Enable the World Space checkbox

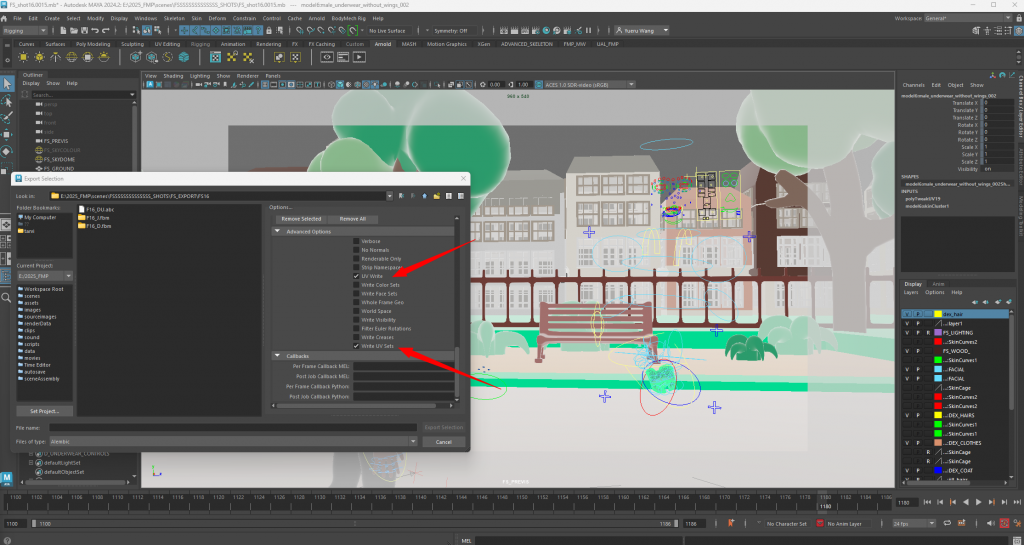[x=356, y=310]
